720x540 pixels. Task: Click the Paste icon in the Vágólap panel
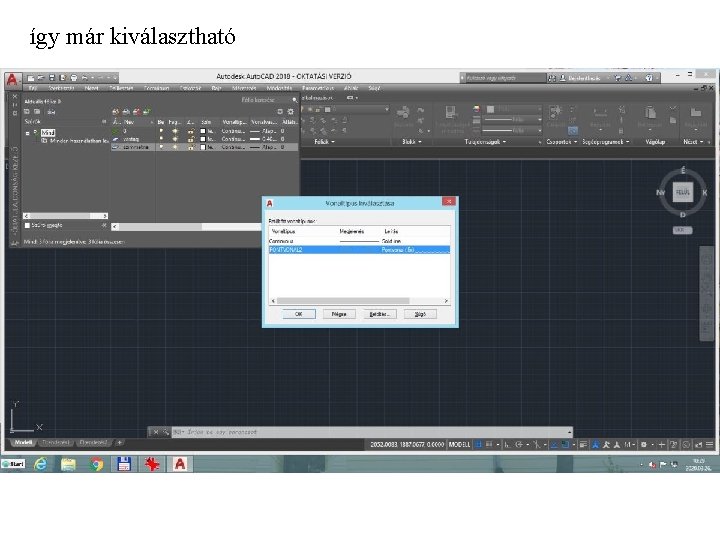click(x=650, y=112)
